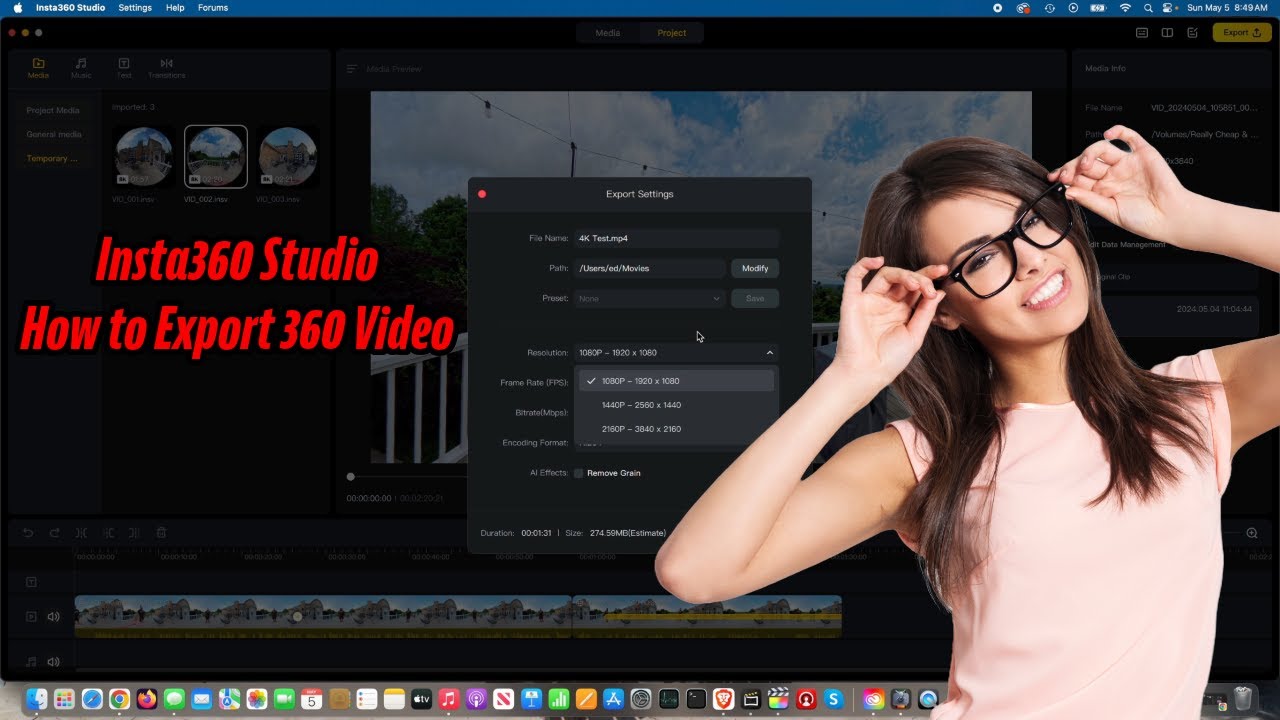The height and width of the screenshot is (720, 1280).
Task: Click the first video clip on timeline
Action: pyautogui.click(x=322, y=617)
